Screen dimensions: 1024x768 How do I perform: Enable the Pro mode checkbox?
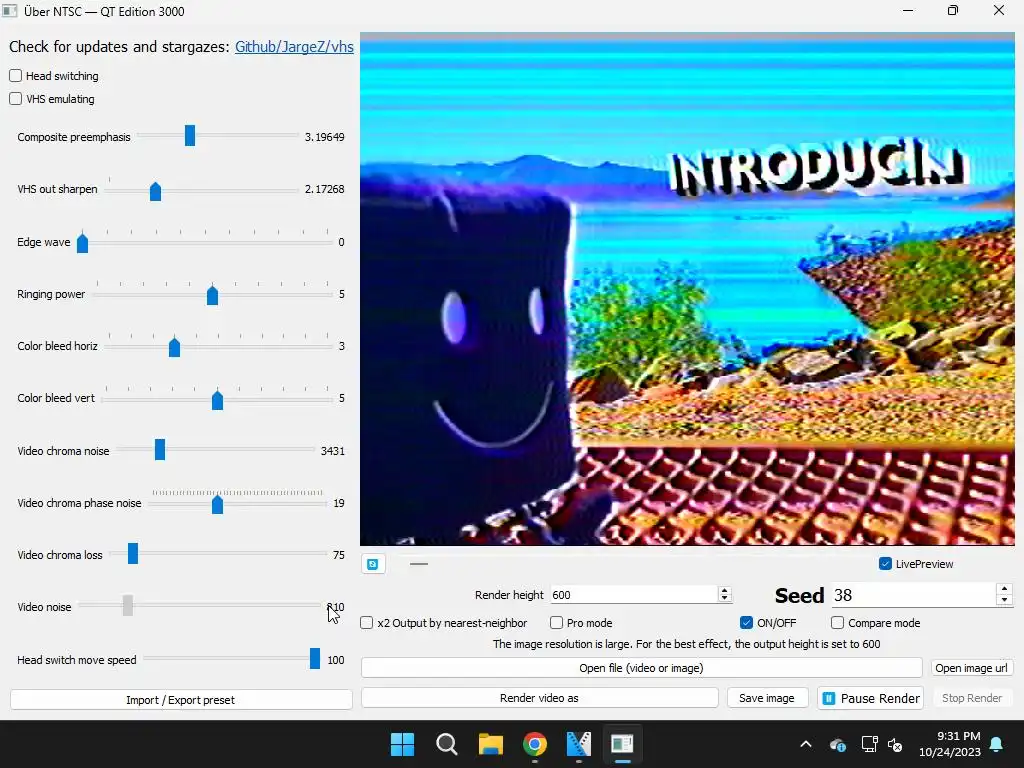(556, 623)
